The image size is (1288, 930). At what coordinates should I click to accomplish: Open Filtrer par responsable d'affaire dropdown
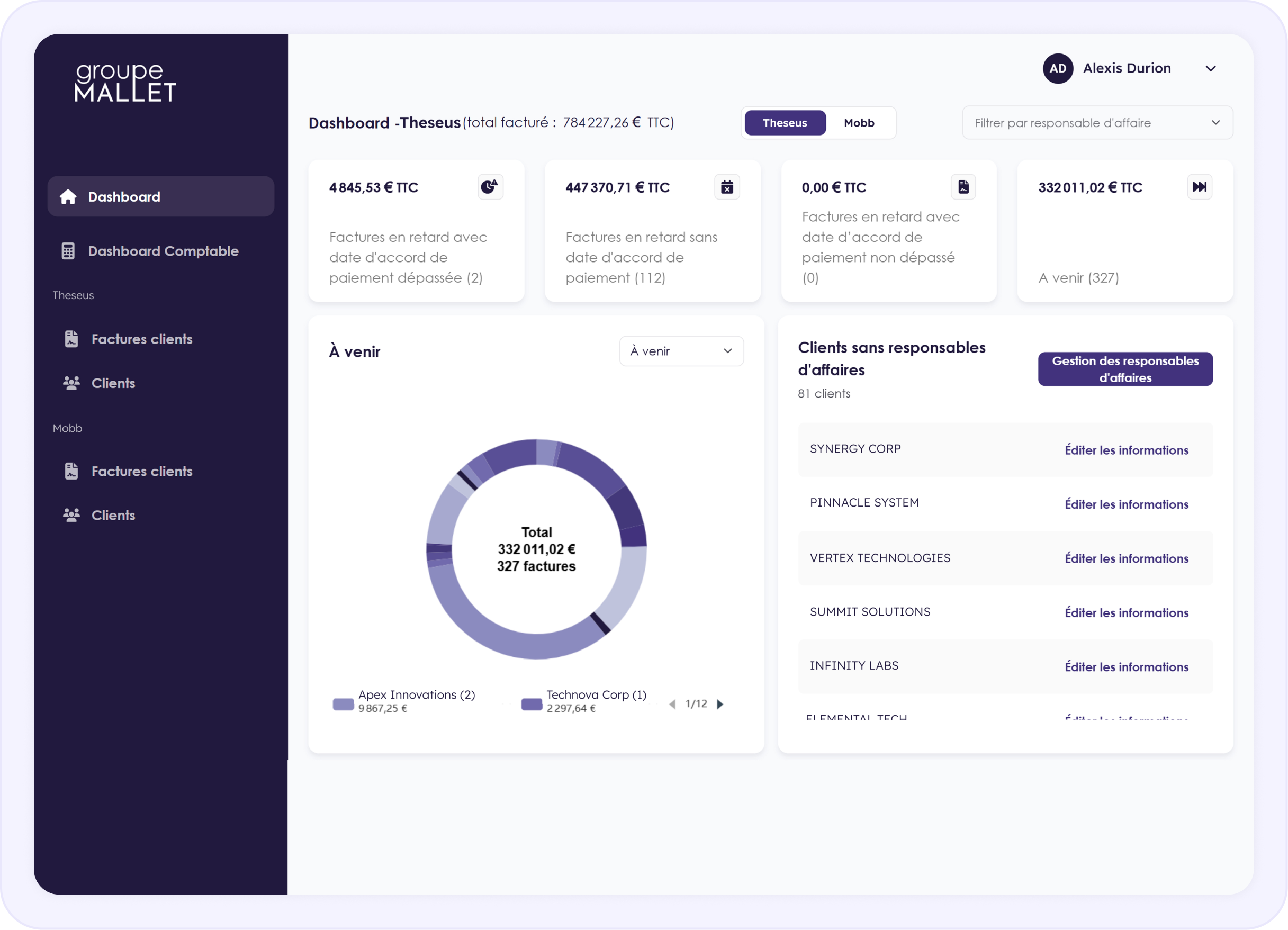(x=1097, y=123)
